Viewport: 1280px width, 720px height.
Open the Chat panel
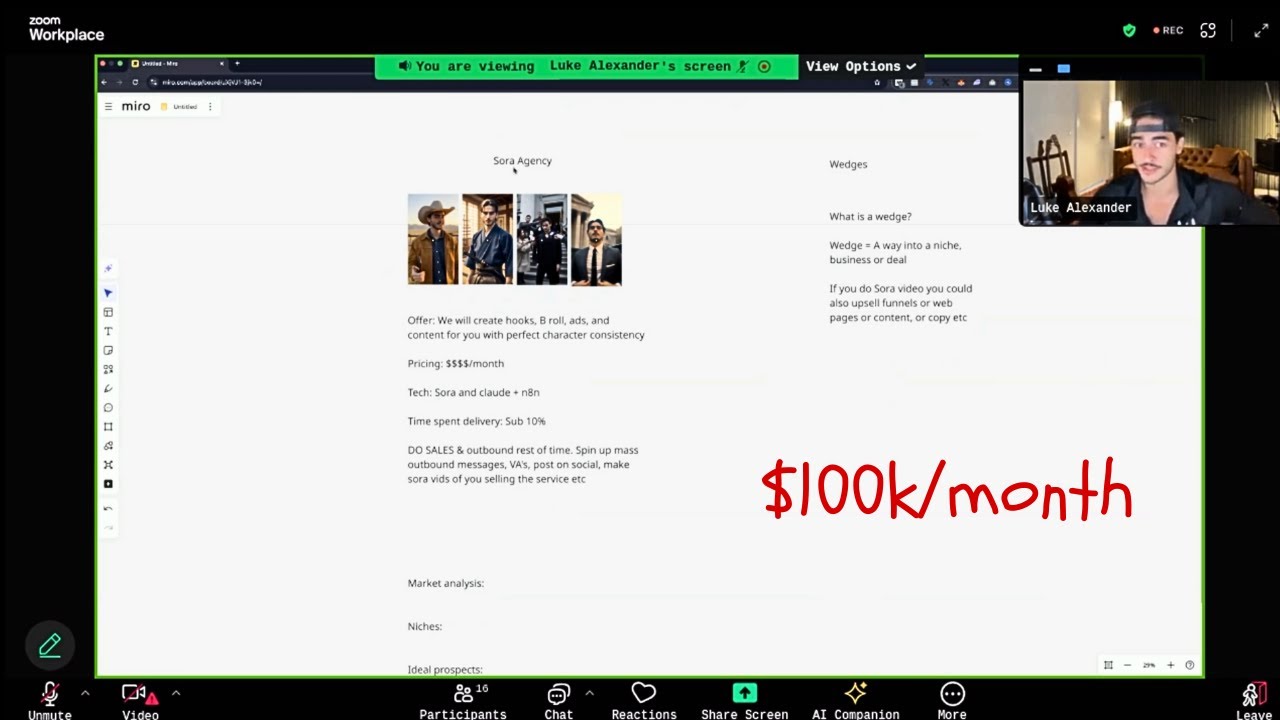[559, 700]
